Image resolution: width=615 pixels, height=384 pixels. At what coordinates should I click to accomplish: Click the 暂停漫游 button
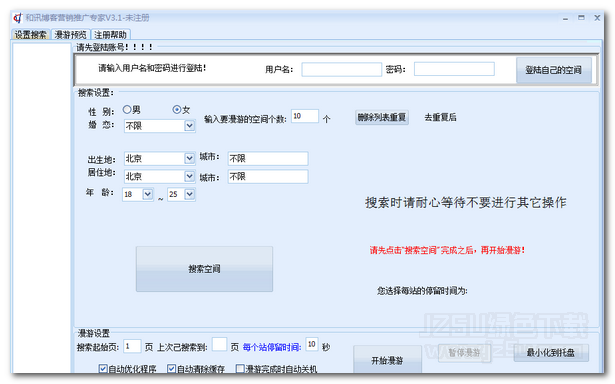point(464,353)
